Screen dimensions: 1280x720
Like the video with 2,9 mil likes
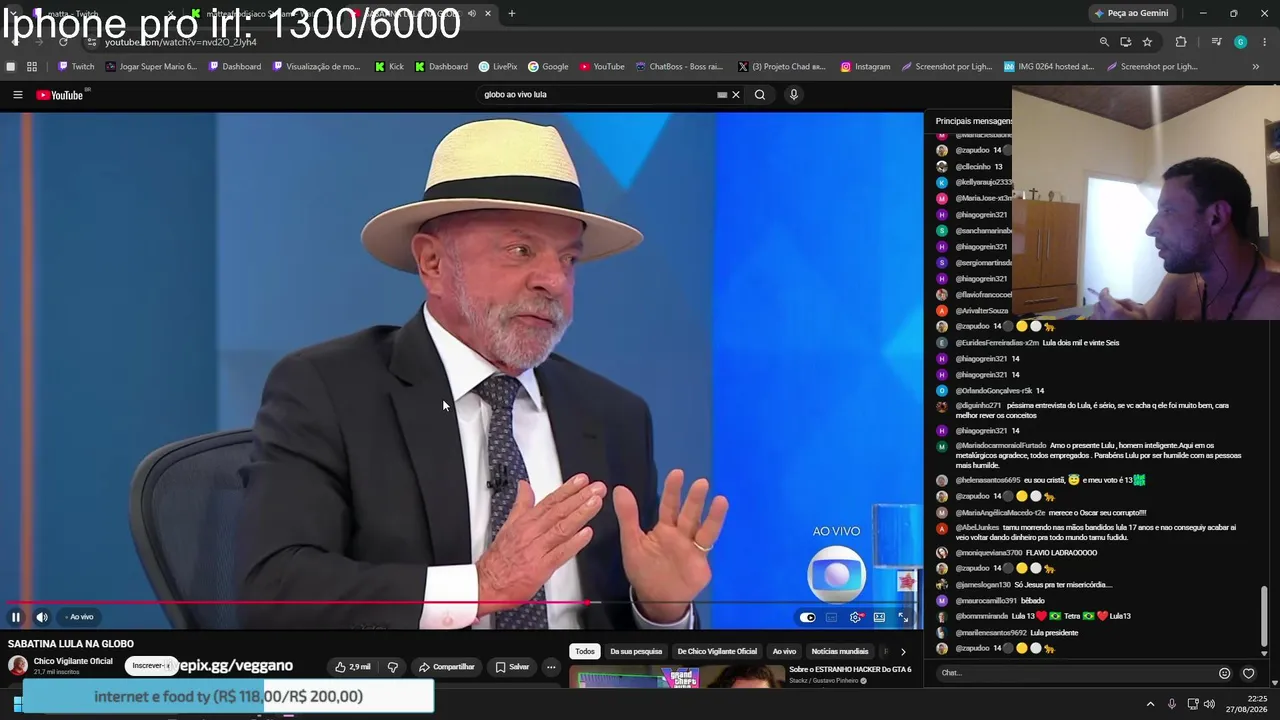click(x=353, y=667)
